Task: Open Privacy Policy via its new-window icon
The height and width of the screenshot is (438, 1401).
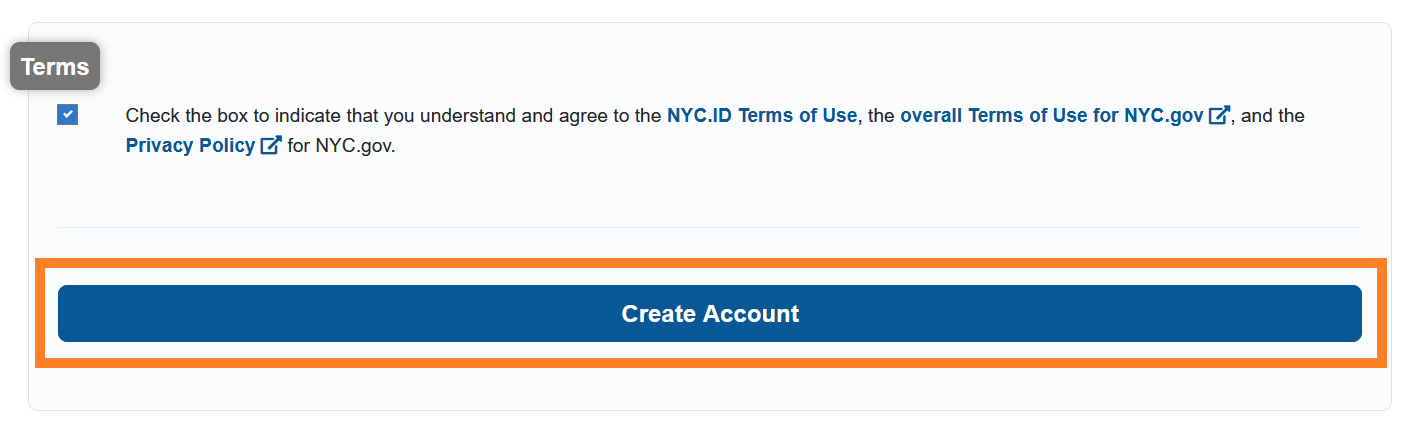Action: point(270,146)
